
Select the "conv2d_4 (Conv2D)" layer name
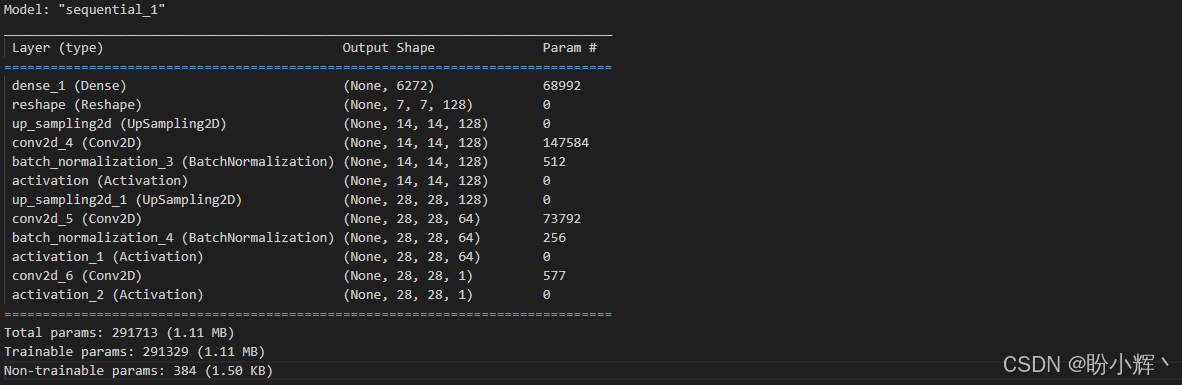coord(76,142)
